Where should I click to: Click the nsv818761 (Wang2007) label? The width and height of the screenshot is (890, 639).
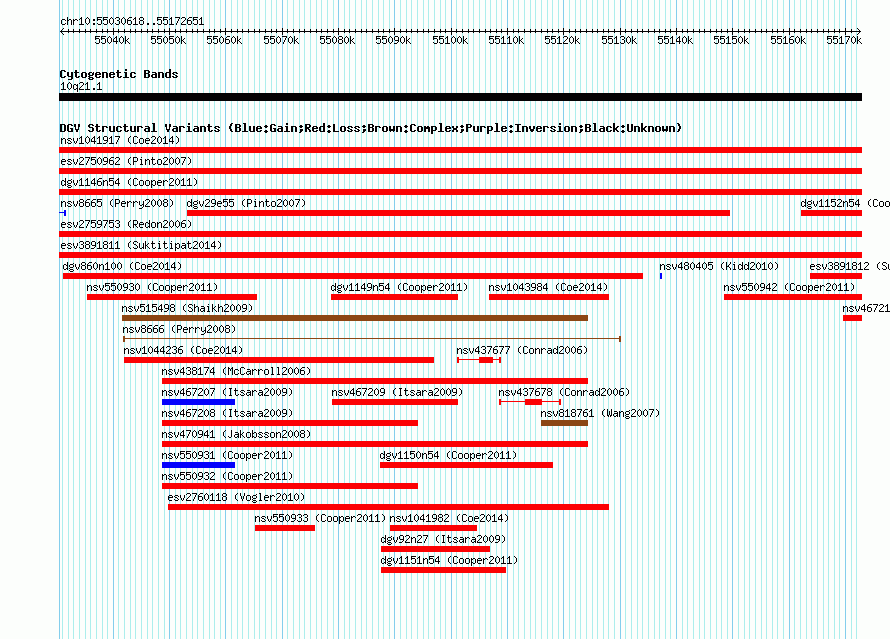600,413
